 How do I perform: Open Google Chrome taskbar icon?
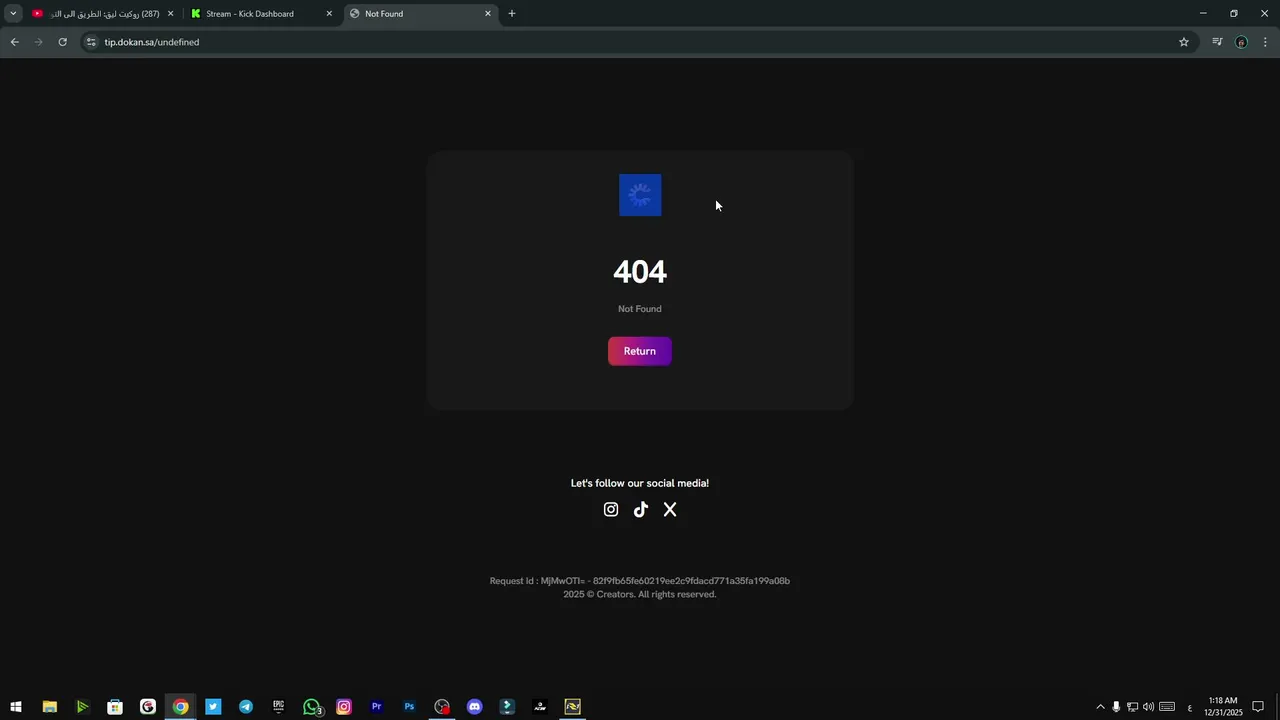pos(180,707)
